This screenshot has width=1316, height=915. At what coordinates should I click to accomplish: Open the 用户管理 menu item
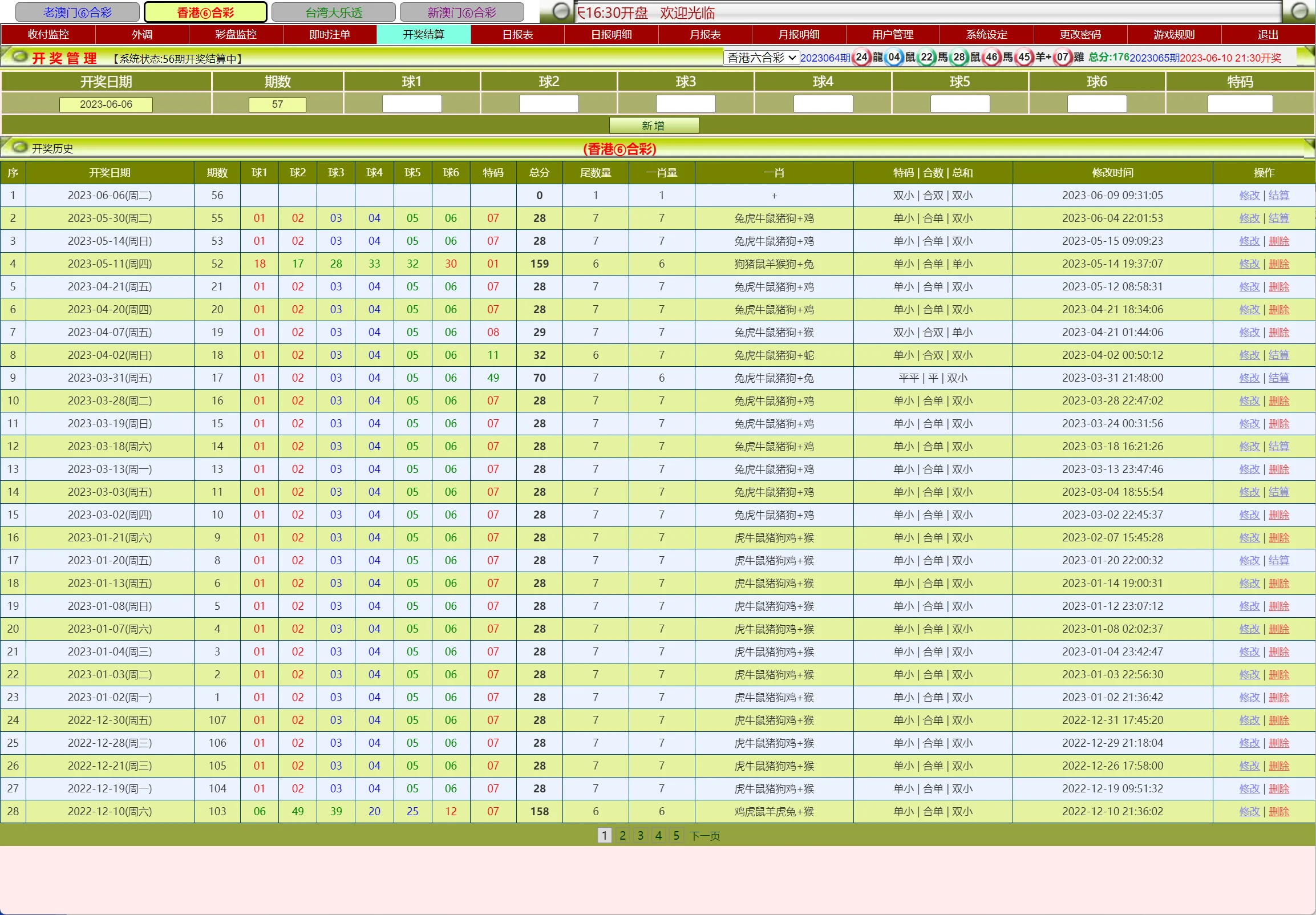[x=892, y=34]
